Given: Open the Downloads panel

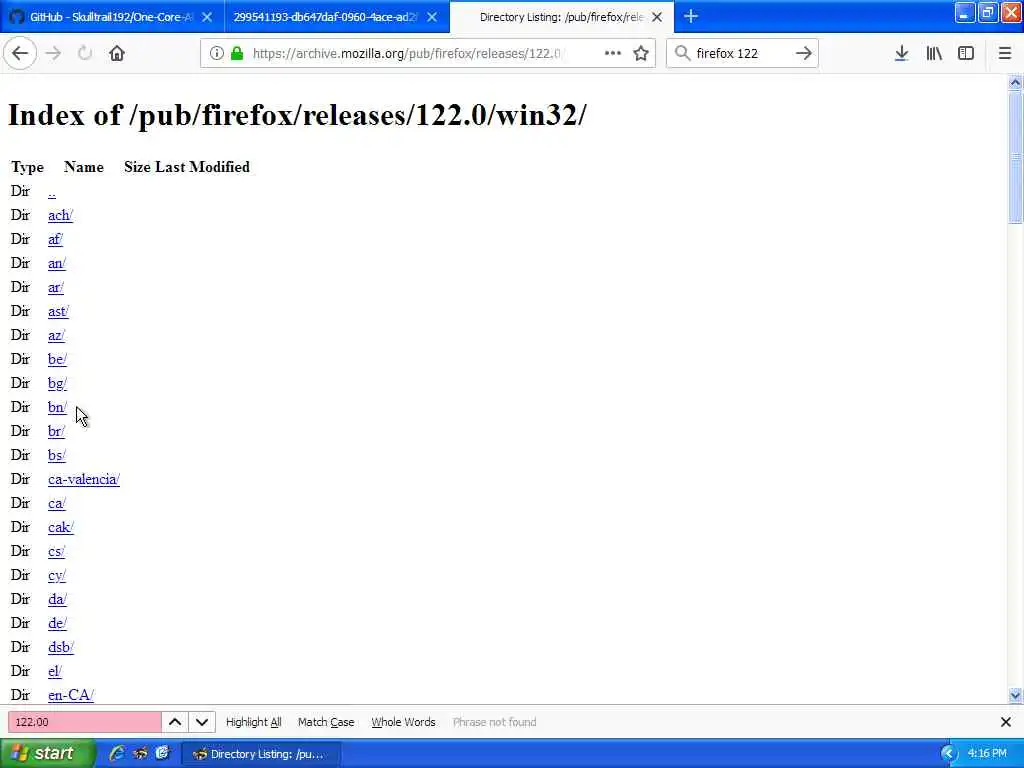Looking at the screenshot, I should pyautogui.click(x=901, y=53).
